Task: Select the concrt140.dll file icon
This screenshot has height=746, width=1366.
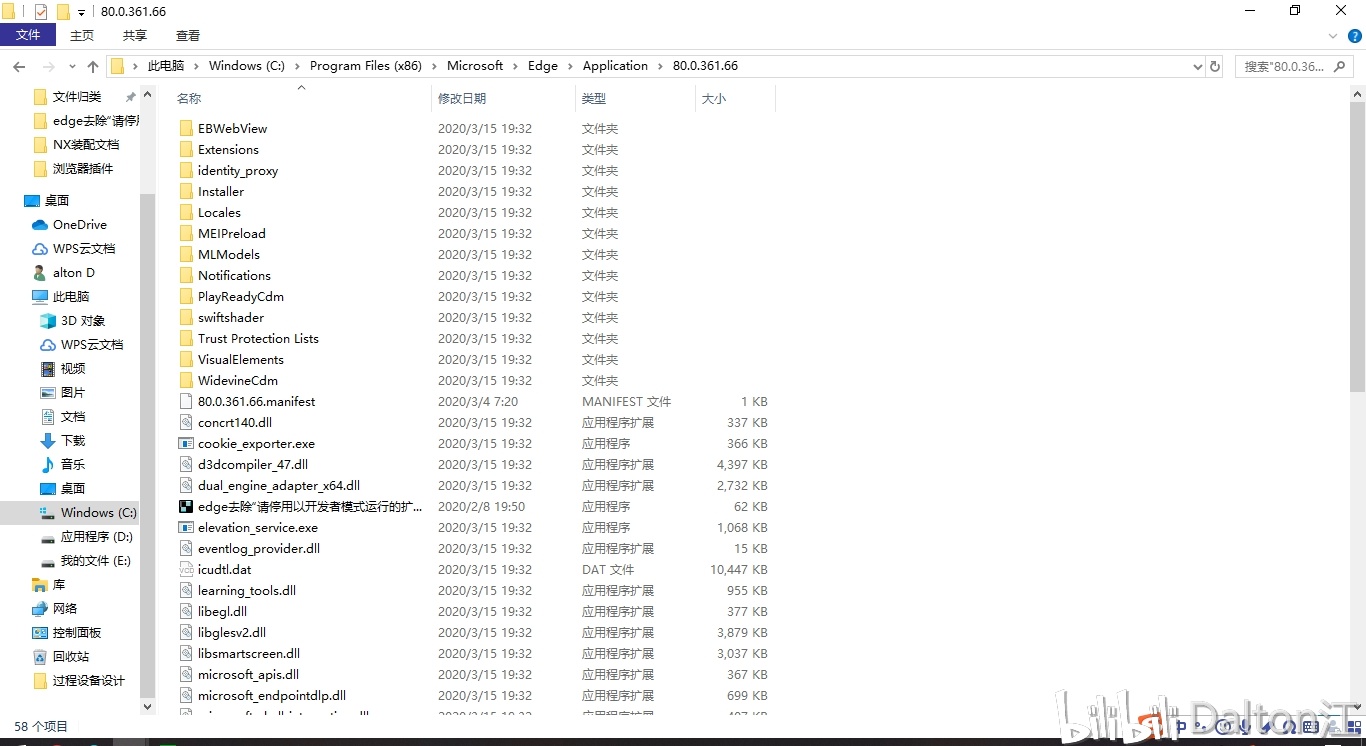Action: click(186, 422)
